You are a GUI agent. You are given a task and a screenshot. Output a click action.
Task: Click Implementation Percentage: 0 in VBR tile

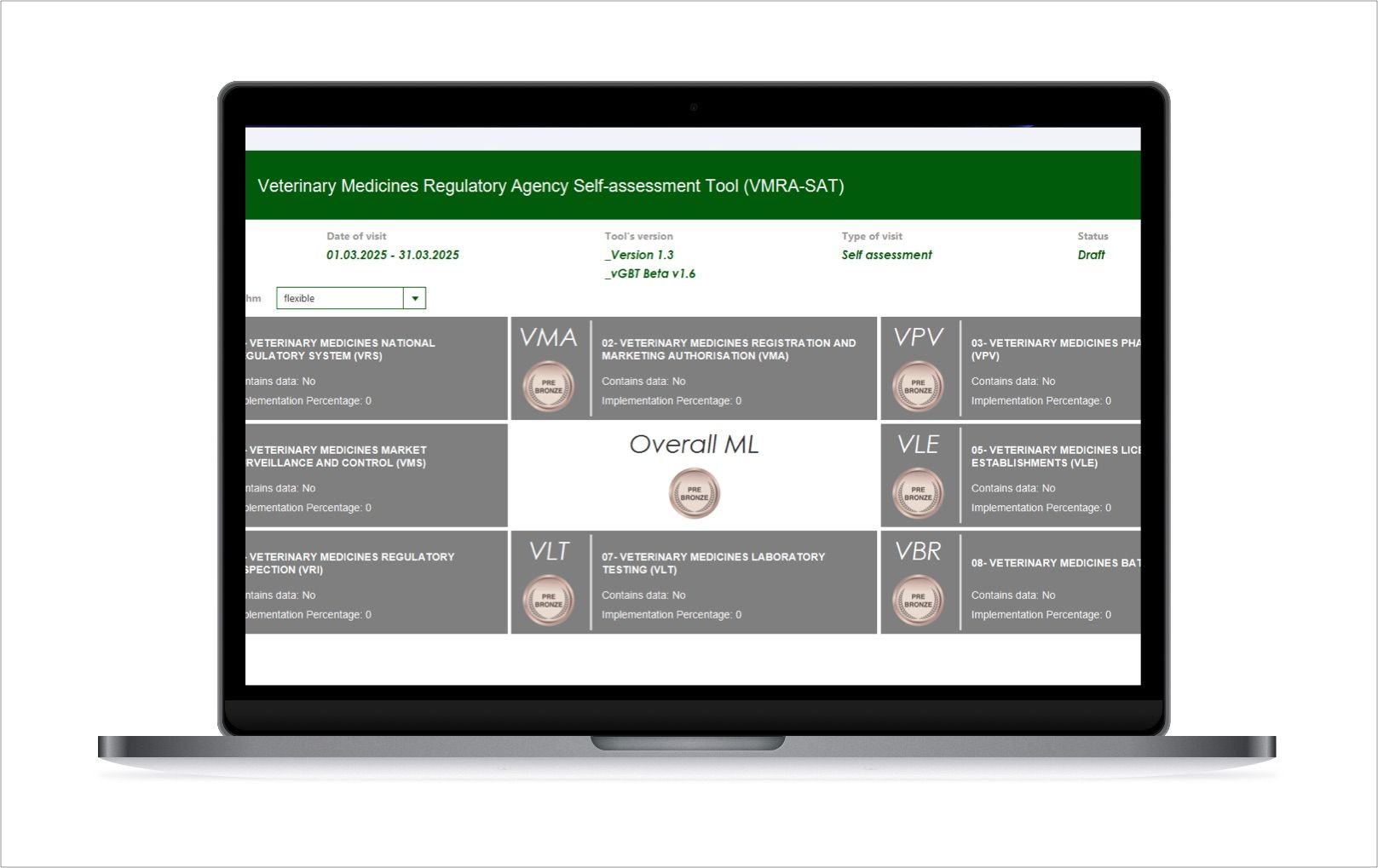1041,614
